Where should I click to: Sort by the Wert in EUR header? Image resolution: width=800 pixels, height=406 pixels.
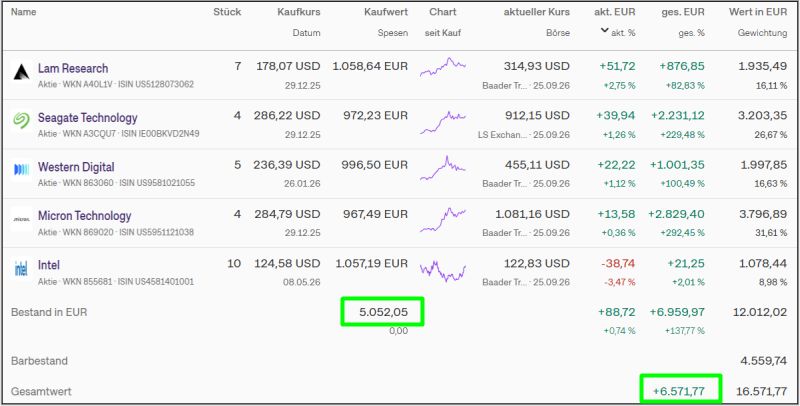(x=758, y=12)
